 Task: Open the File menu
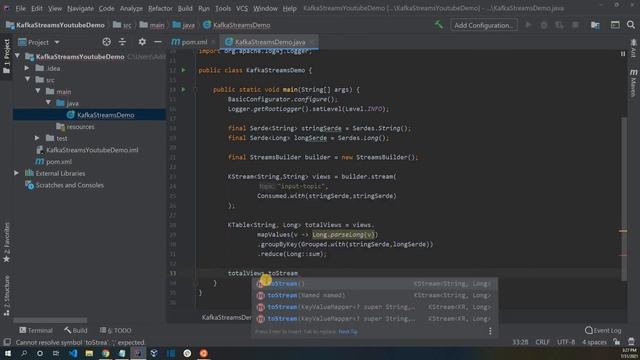(20, 8)
